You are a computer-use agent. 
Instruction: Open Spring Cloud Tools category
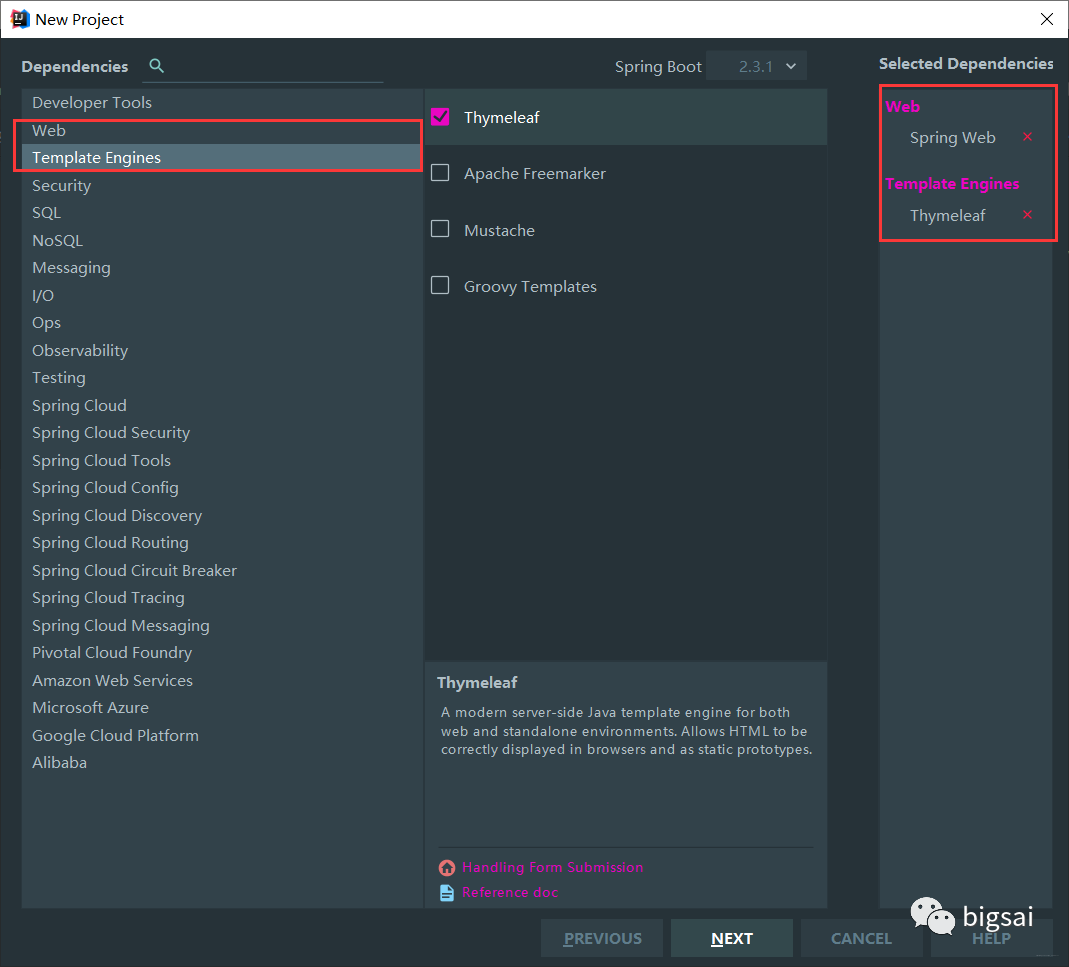[222, 461]
